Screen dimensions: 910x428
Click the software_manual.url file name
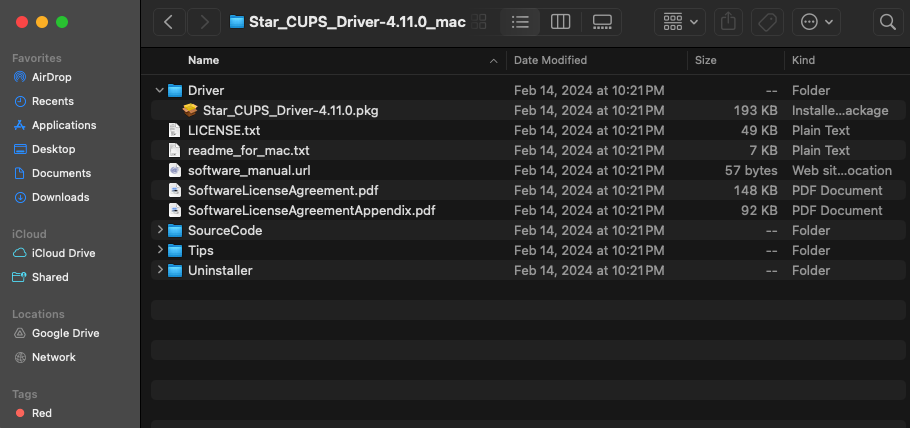249,170
